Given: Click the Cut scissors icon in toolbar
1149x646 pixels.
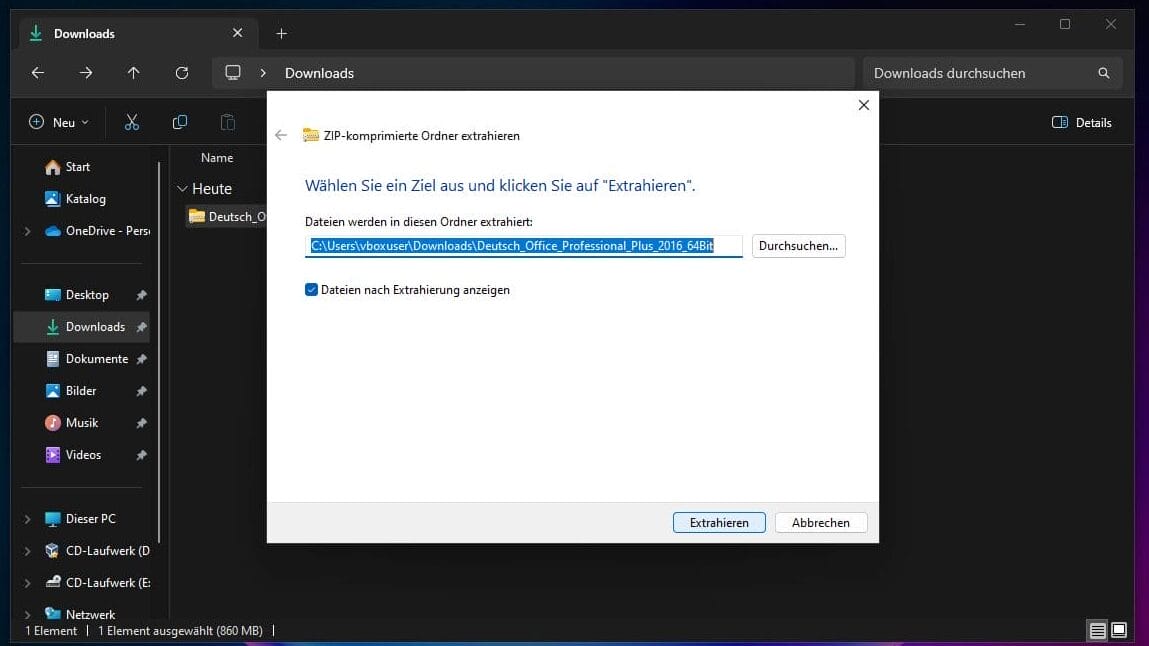Looking at the screenshot, I should 131,122.
